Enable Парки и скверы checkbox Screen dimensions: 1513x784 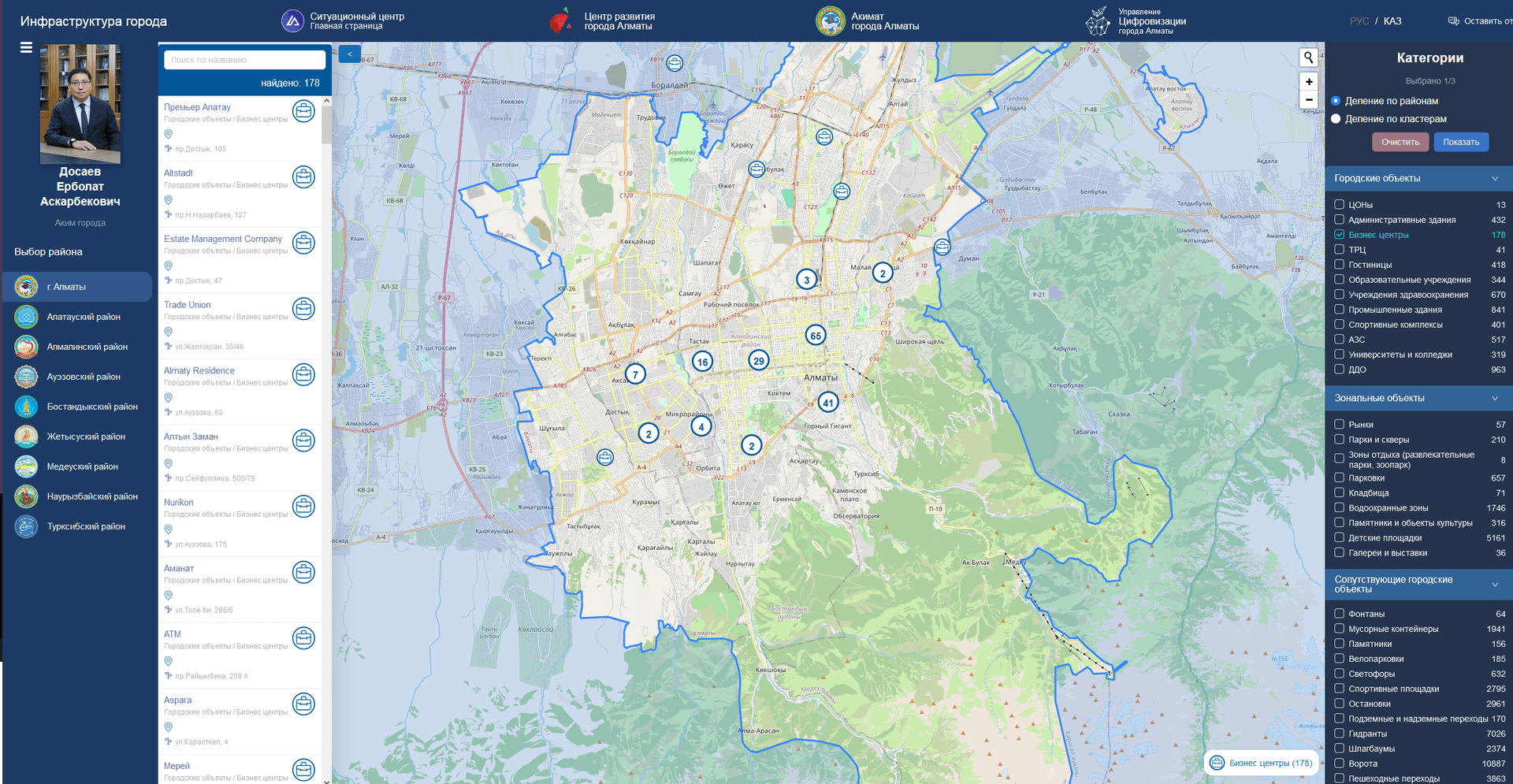coord(1339,439)
